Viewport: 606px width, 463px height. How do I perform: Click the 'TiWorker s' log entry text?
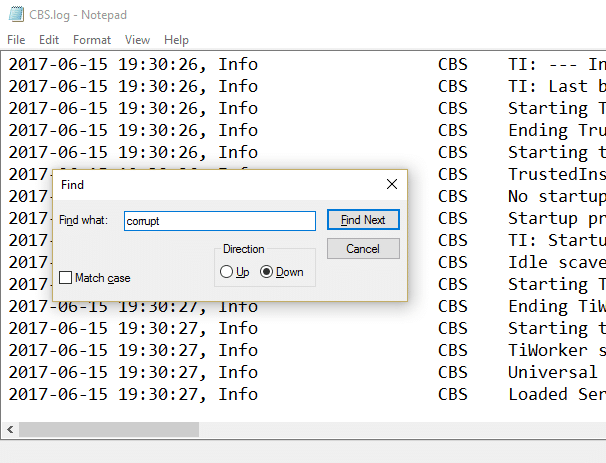557,351
